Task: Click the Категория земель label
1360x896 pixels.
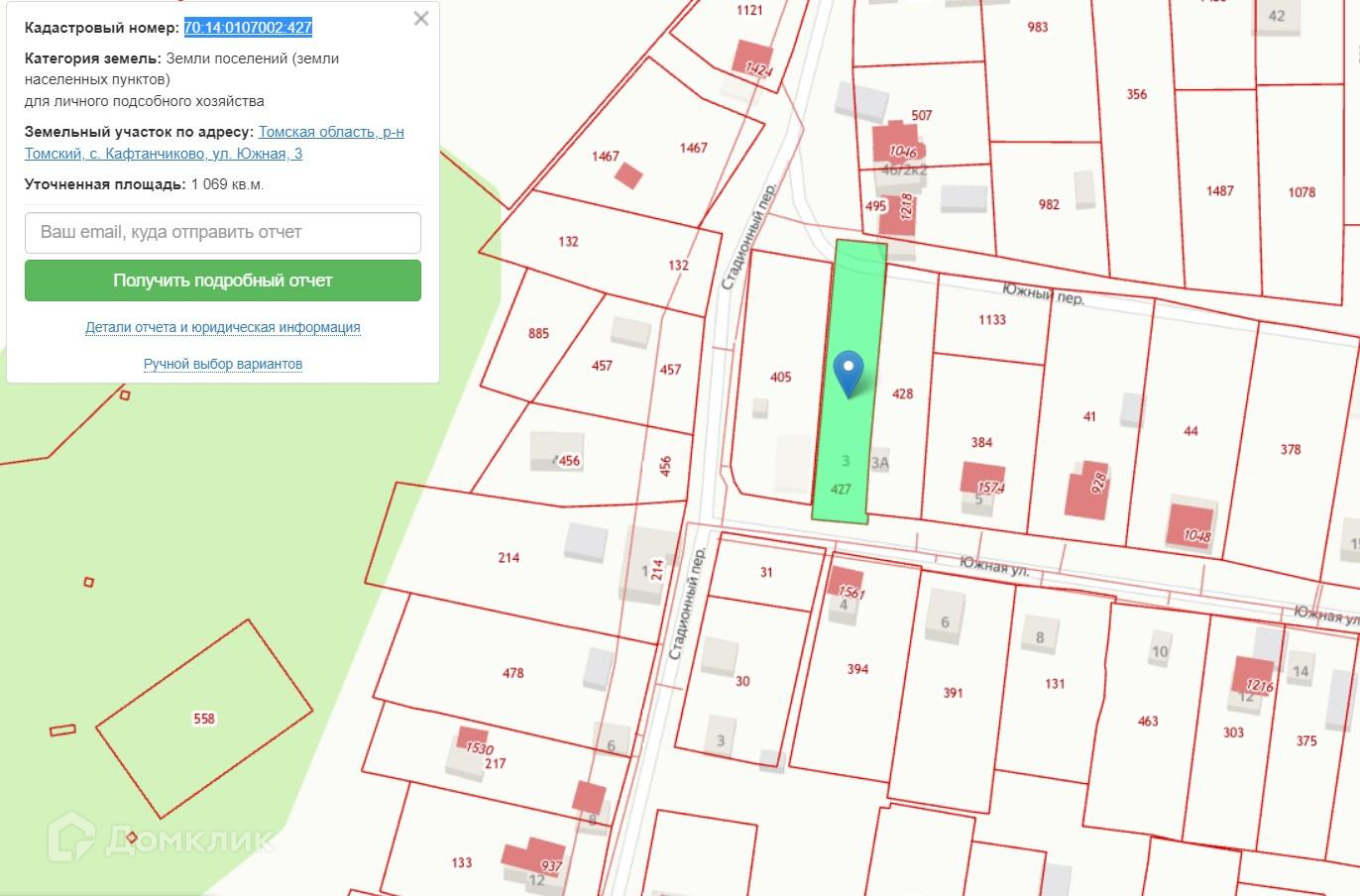Action: tap(93, 58)
